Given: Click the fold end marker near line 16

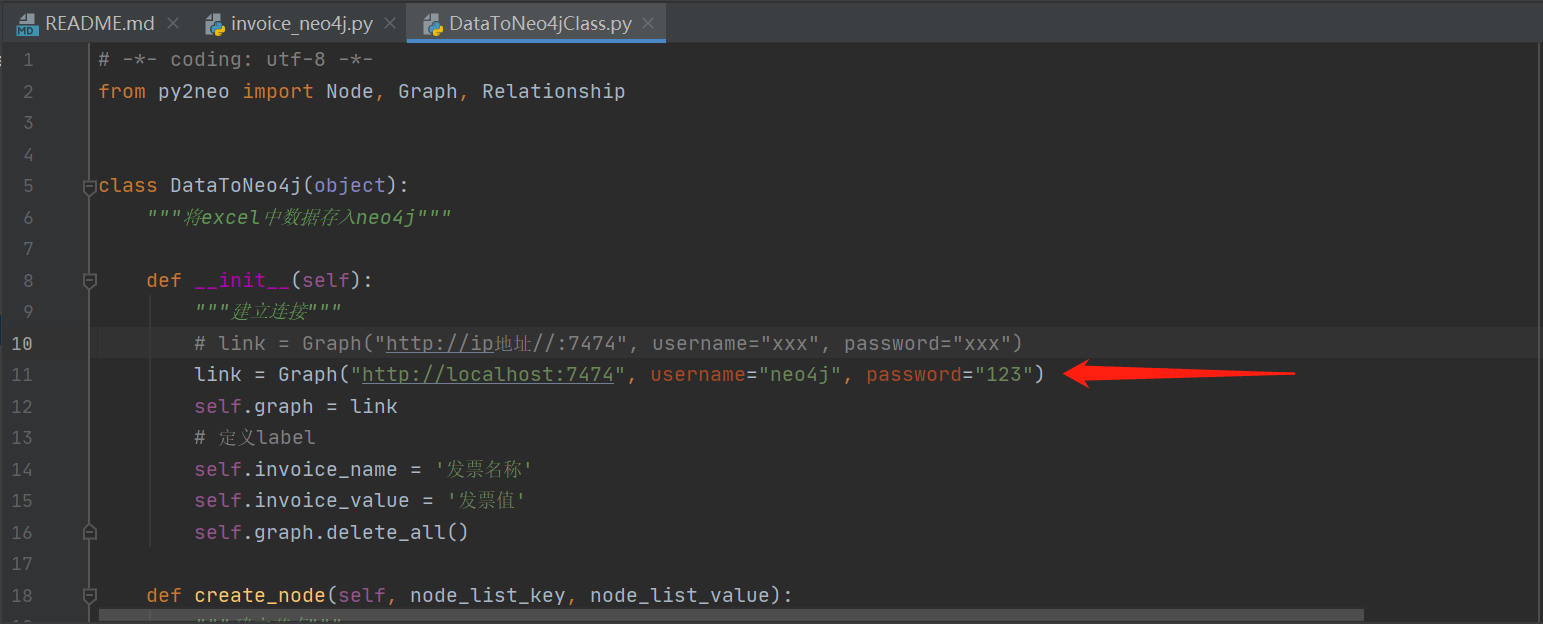Looking at the screenshot, I should pyautogui.click(x=89, y=532).
